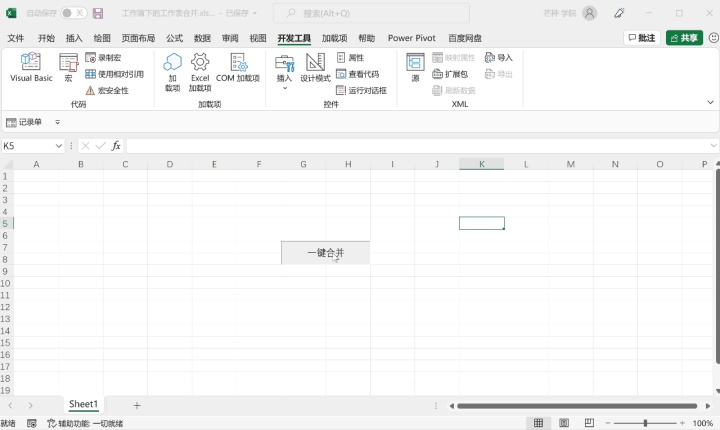Click Run Dialog (运行对话框)
Viewport: 720px width, 430px height.
(361, 91)
